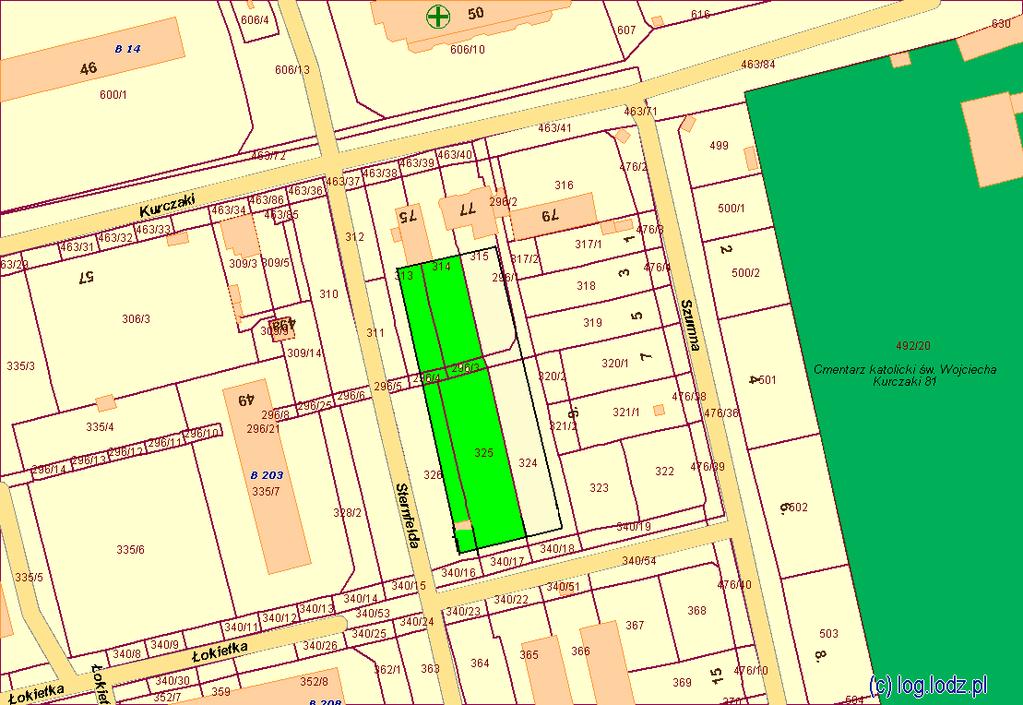1023x705 pixels.
Task: Click the Sternfelda street name
Action: tap(408, 516)
